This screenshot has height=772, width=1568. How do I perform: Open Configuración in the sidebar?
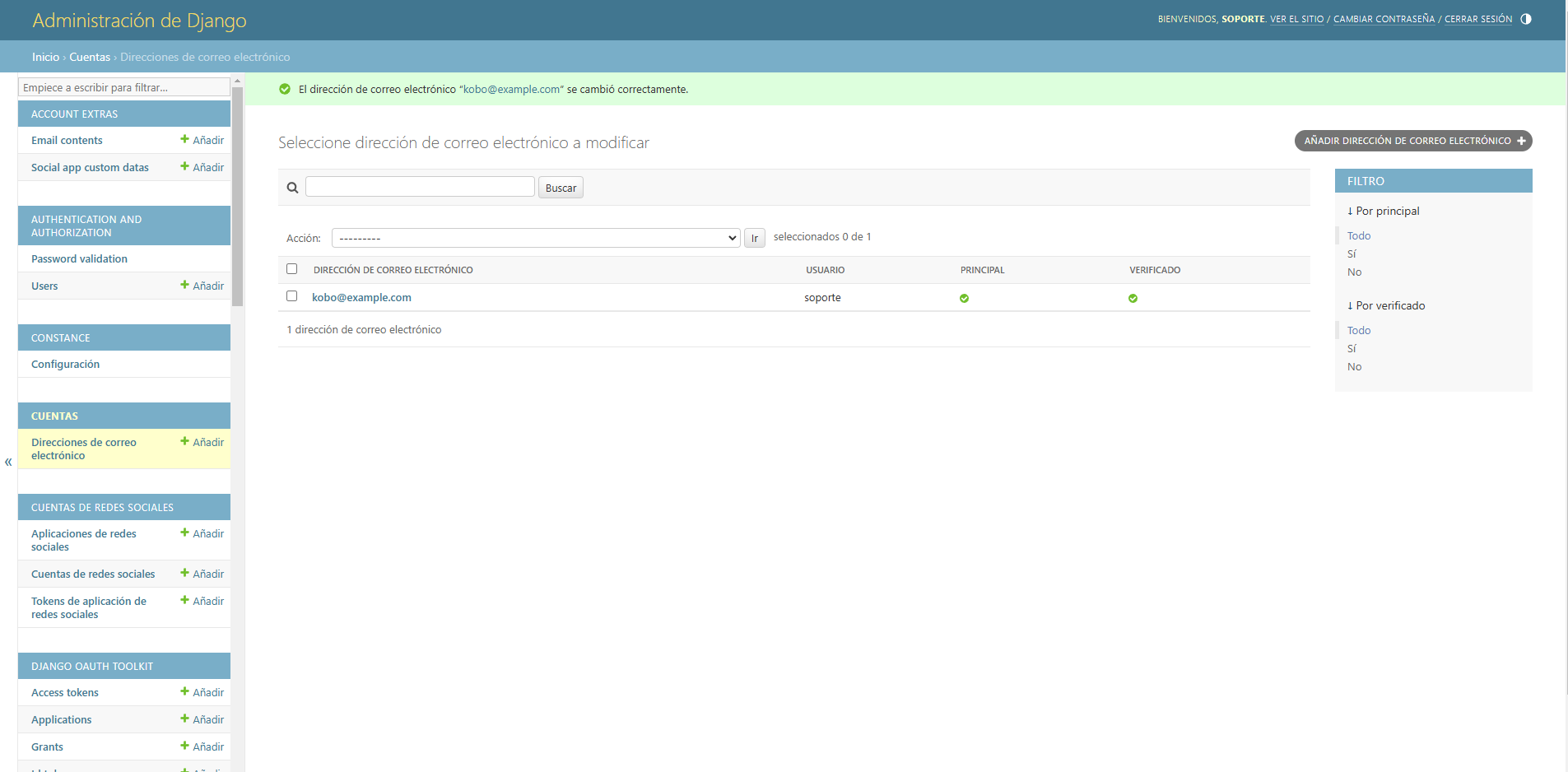65,365
